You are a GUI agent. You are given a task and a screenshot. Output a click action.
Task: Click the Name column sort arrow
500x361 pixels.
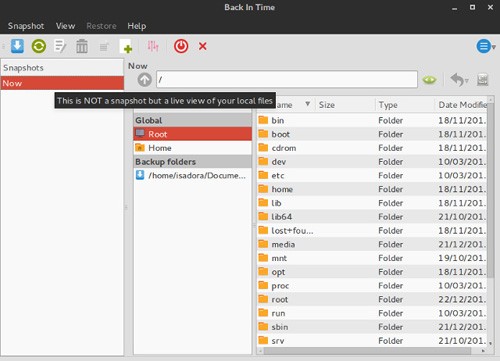(308, 104)
